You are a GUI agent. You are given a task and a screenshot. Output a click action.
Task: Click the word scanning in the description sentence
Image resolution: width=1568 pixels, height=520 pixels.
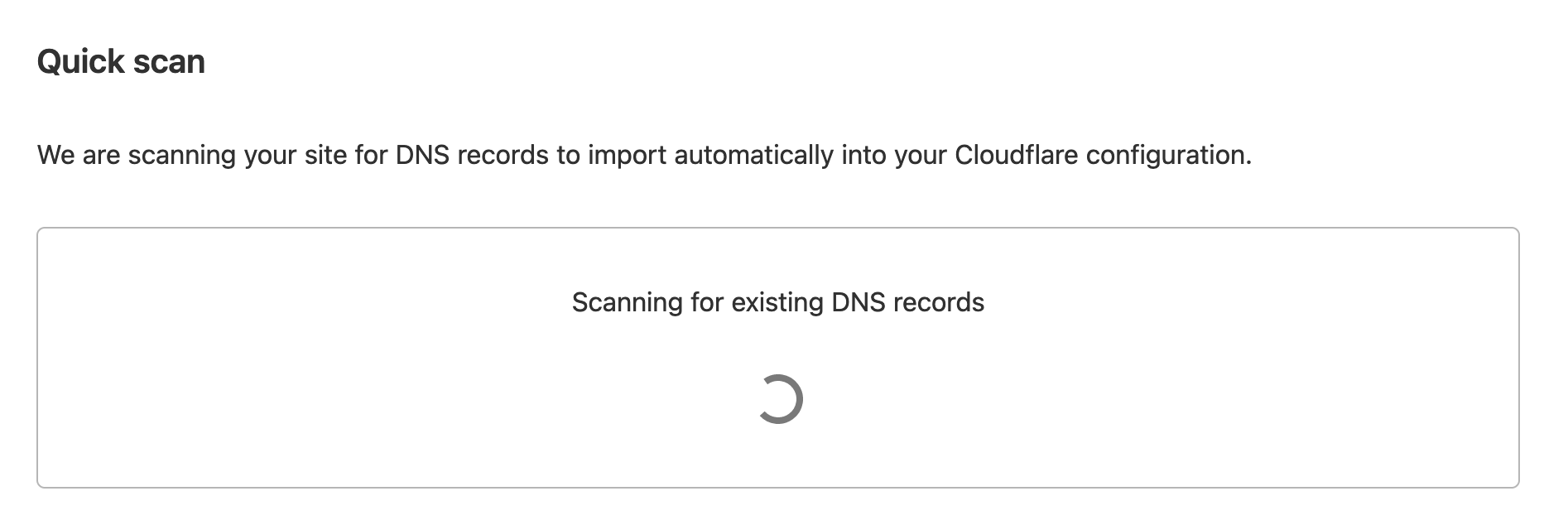(182, 156)
